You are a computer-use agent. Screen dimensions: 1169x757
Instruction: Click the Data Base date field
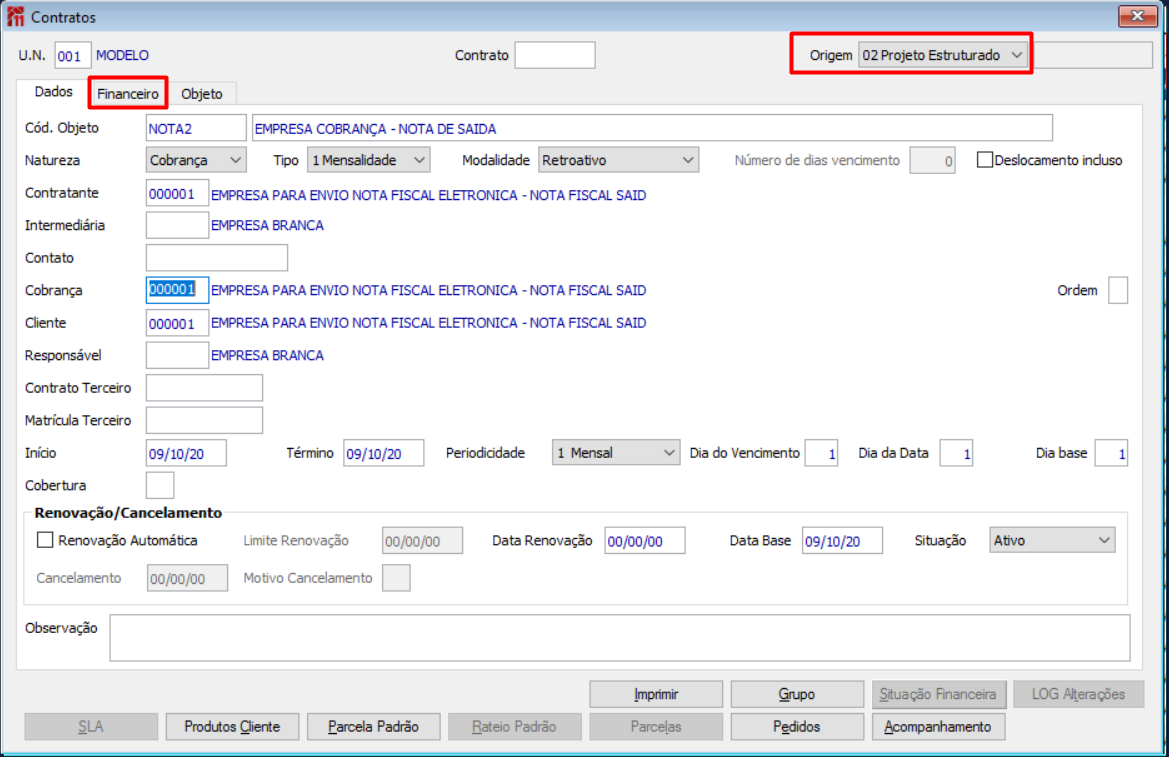point(842,541)
